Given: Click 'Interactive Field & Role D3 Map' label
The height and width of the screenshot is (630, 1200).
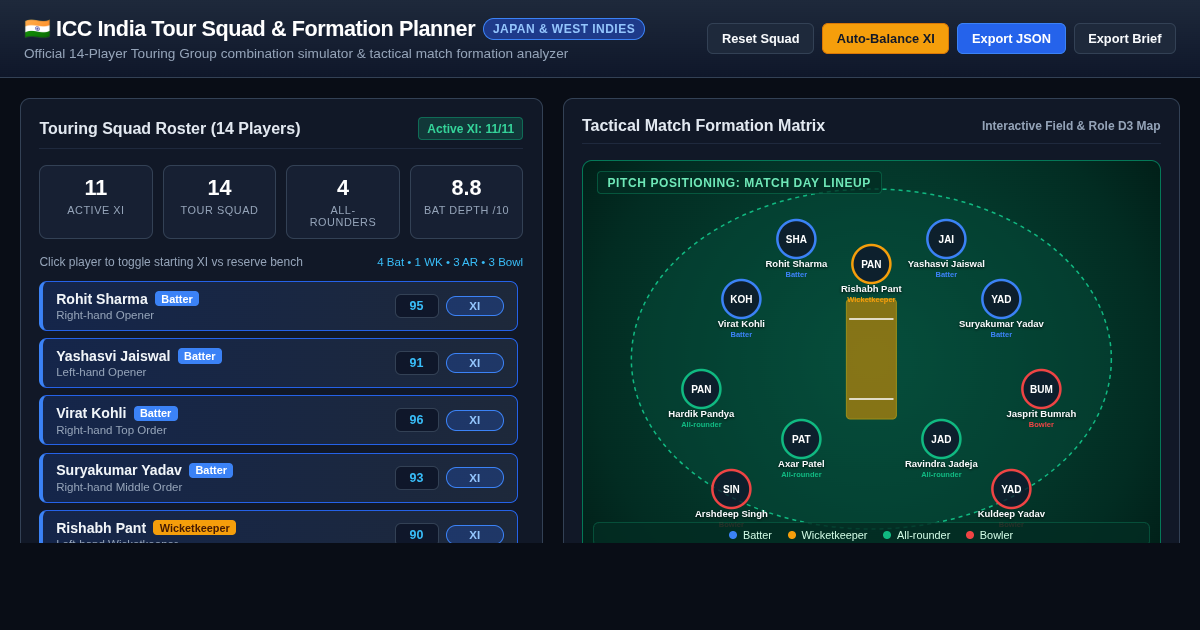Looking at the screenshot, I should [1071, 126].
